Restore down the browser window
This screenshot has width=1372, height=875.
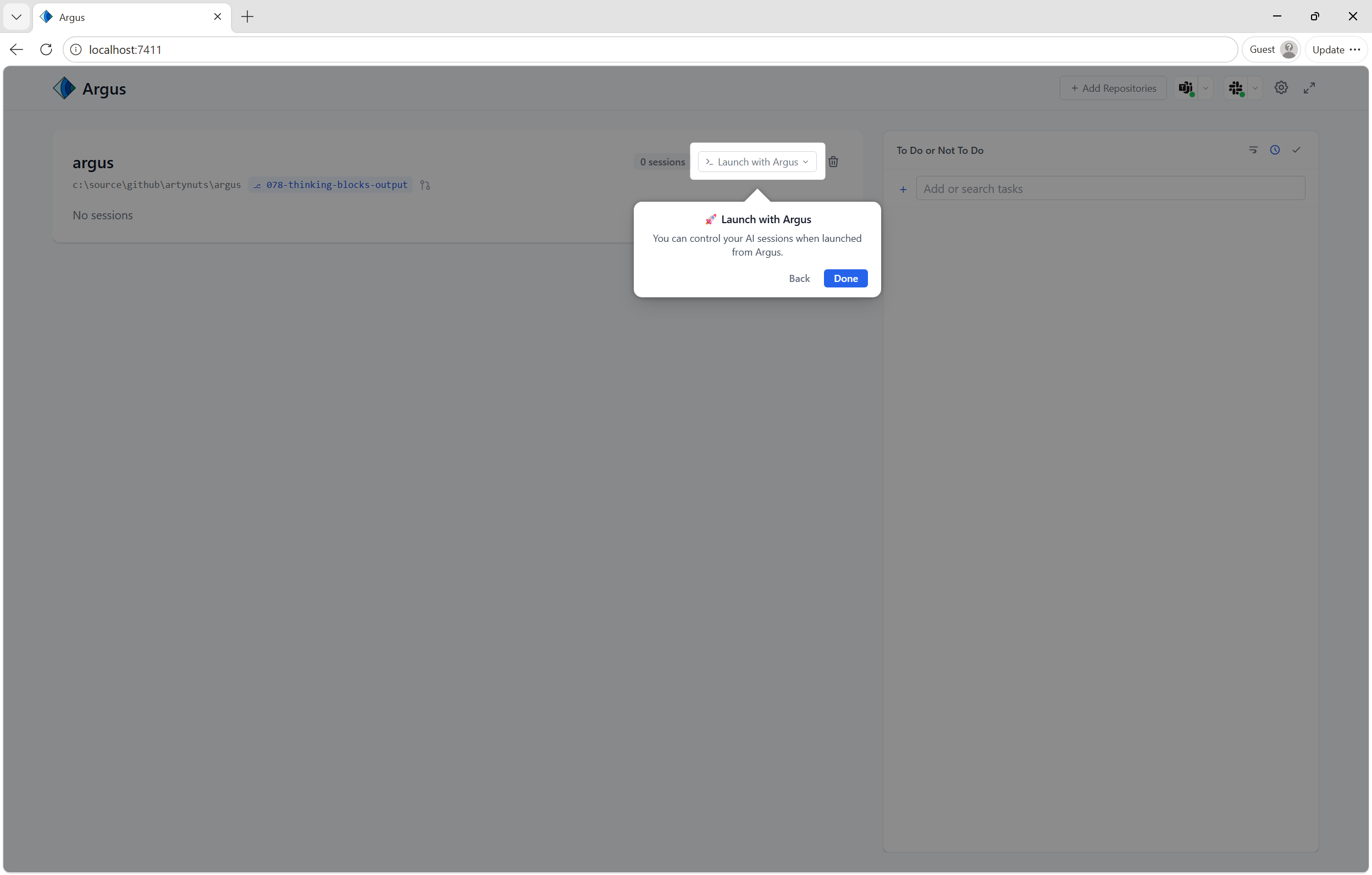[1314, 16]
